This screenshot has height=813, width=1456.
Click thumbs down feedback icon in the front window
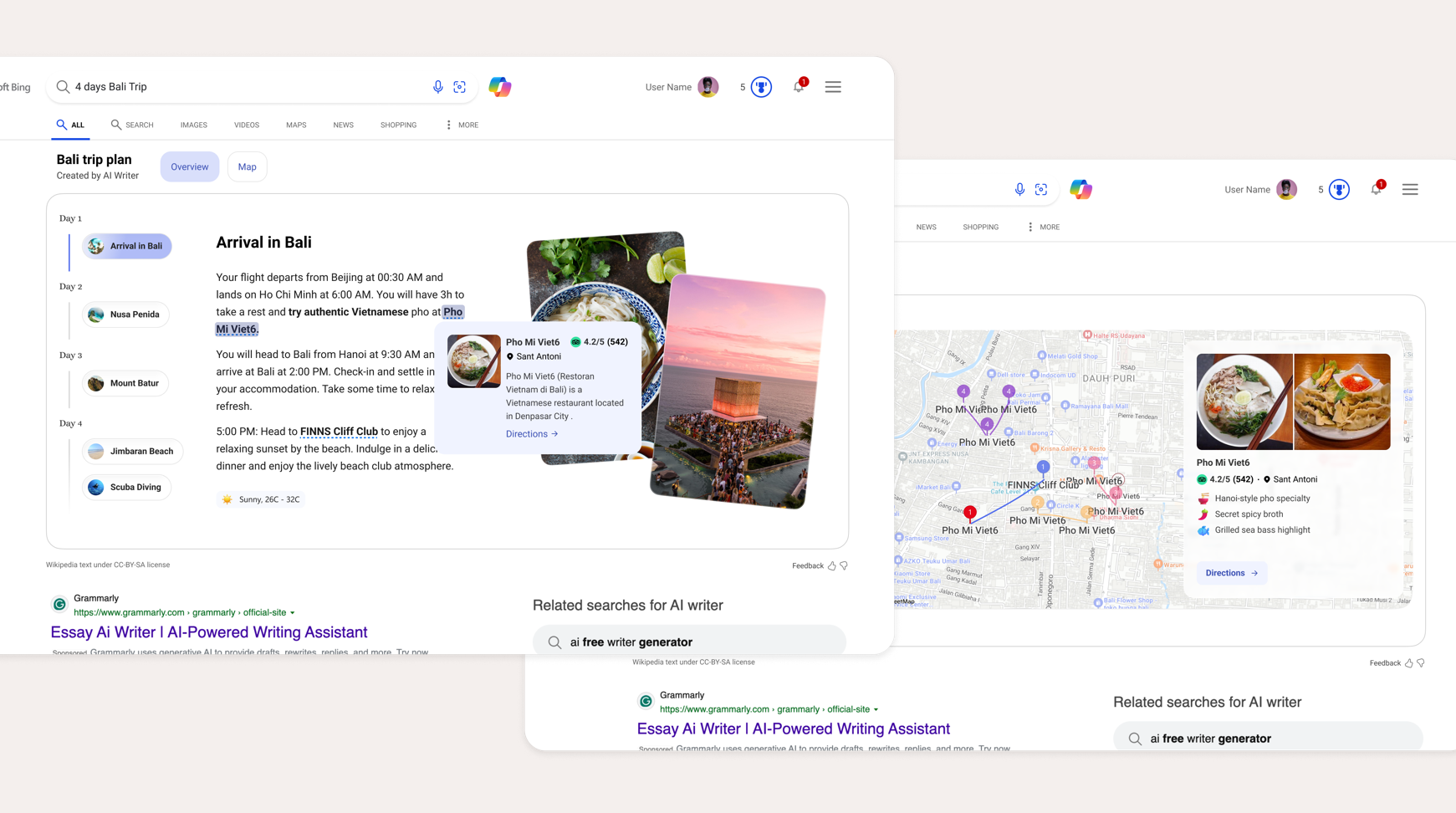pyautogui.click(x=844, y=566)
